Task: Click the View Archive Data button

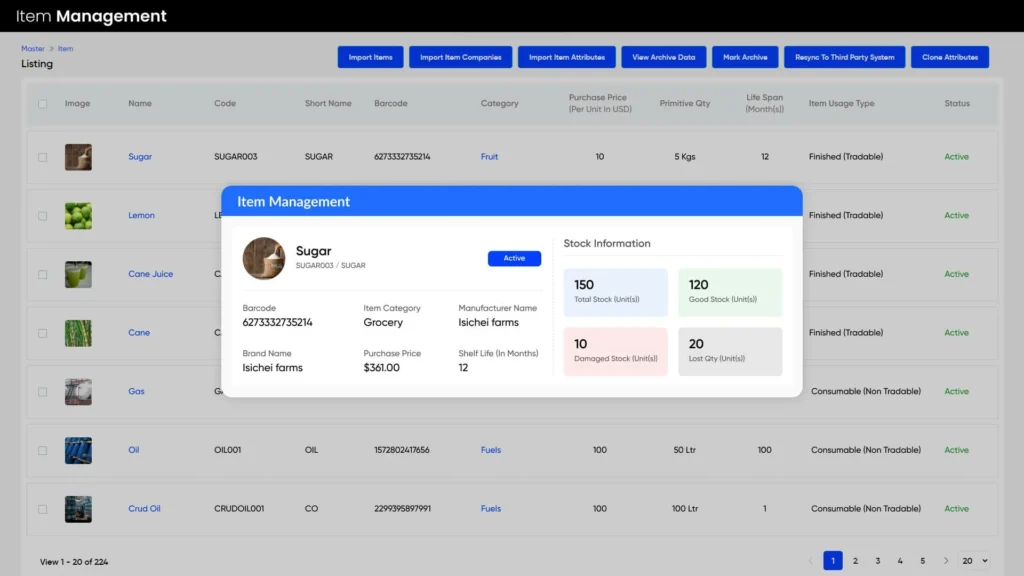Action: tap(663, 57)
